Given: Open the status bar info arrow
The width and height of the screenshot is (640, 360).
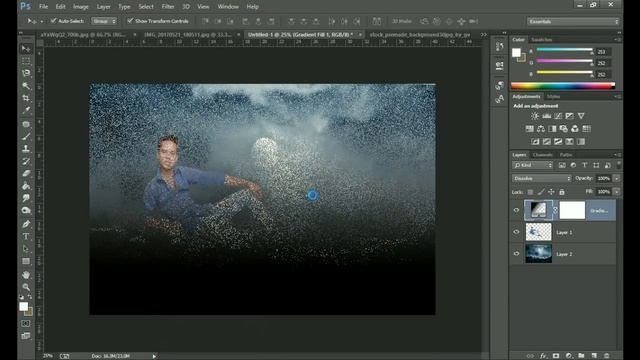Looking at the screenshot, I should point(154,356).
